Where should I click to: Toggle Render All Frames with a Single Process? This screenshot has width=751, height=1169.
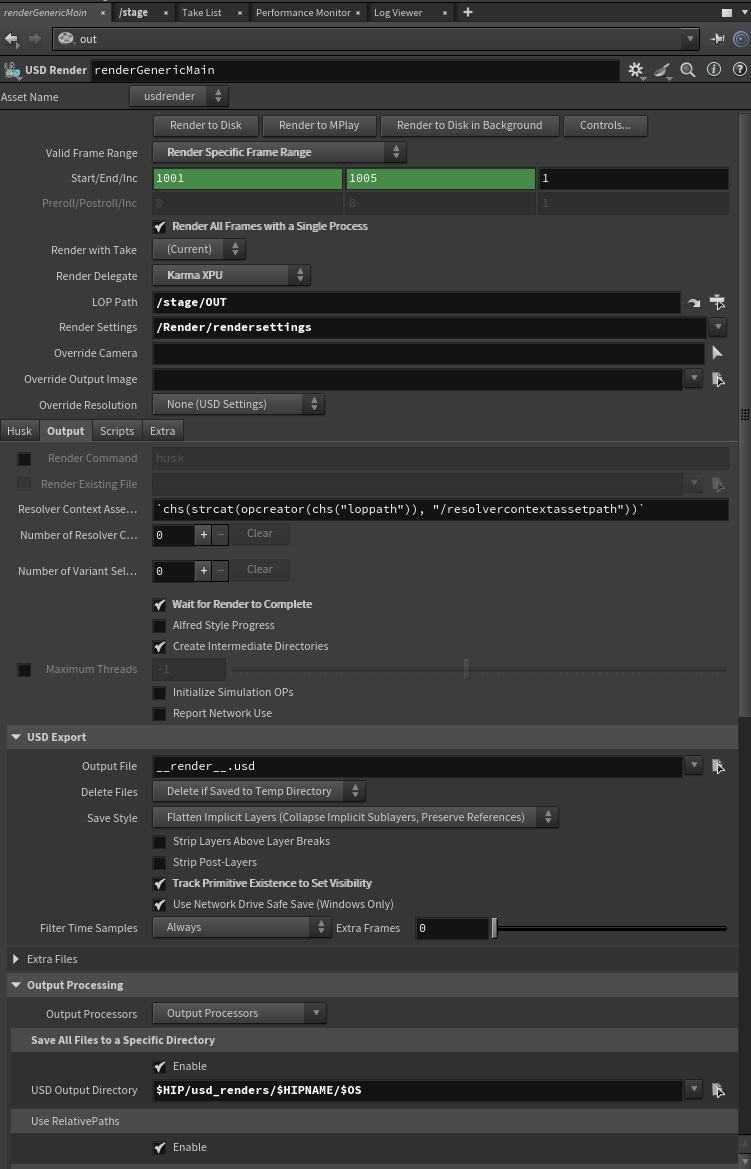160,227
